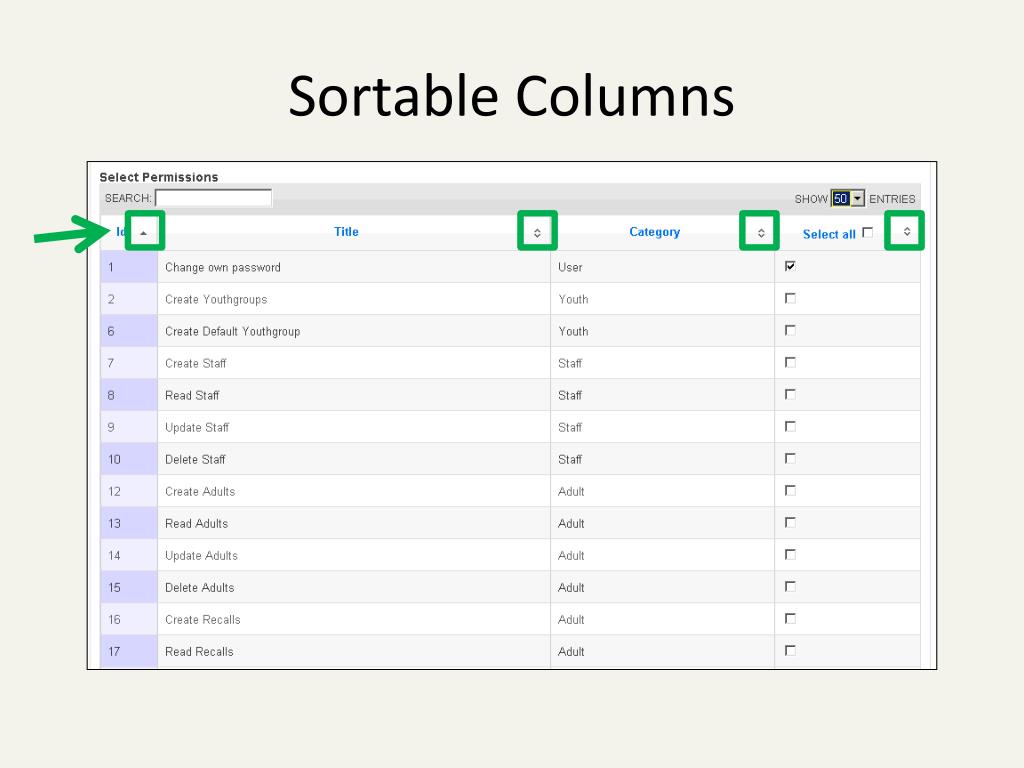Image resolution: width=1024 pixels, height=768 pixels.
Task: Click Id cell 14
Action: pyautogui.click(x=129, y=555)
